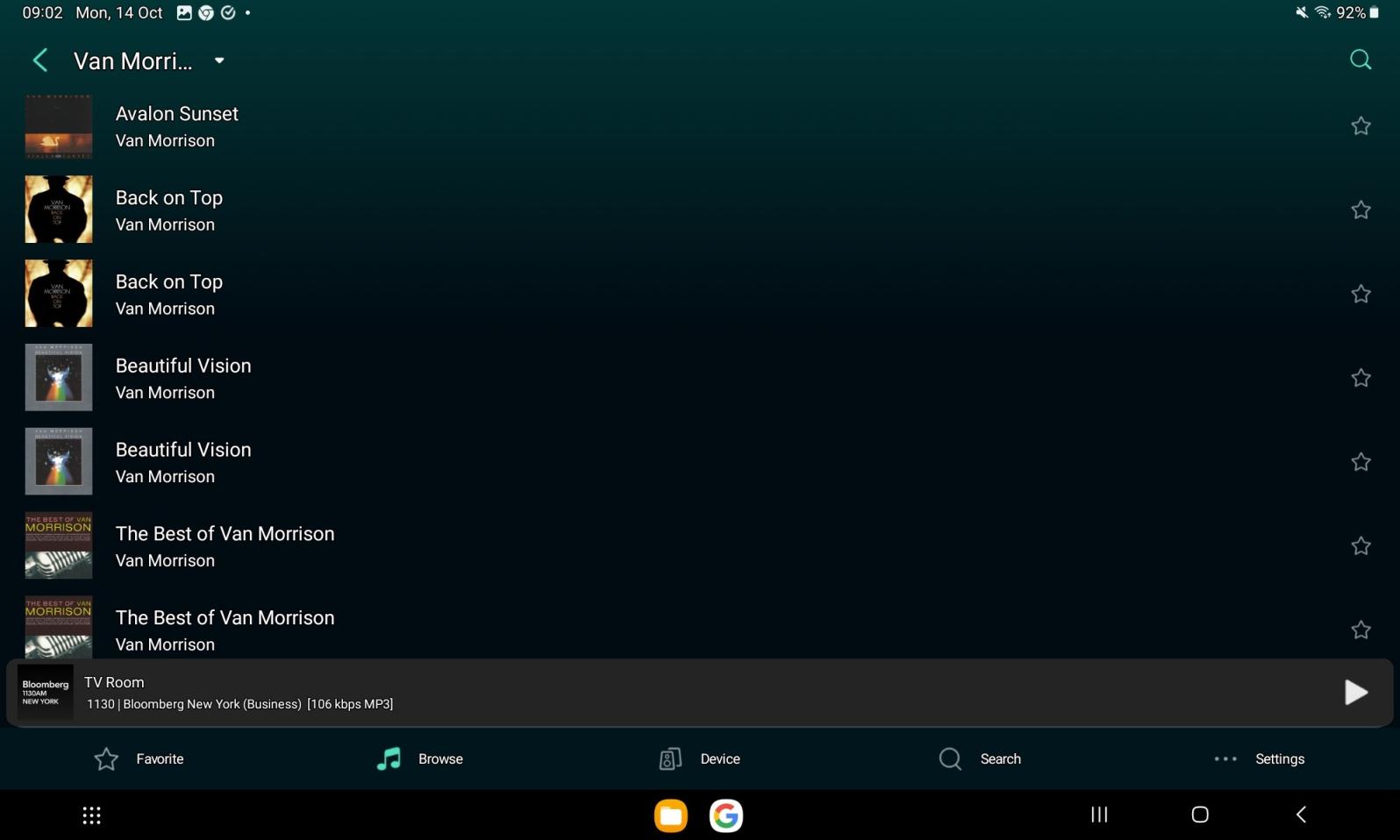Select the Avalon Sunset title
This screenshot has height=840, width=1400.
(176, 114)
